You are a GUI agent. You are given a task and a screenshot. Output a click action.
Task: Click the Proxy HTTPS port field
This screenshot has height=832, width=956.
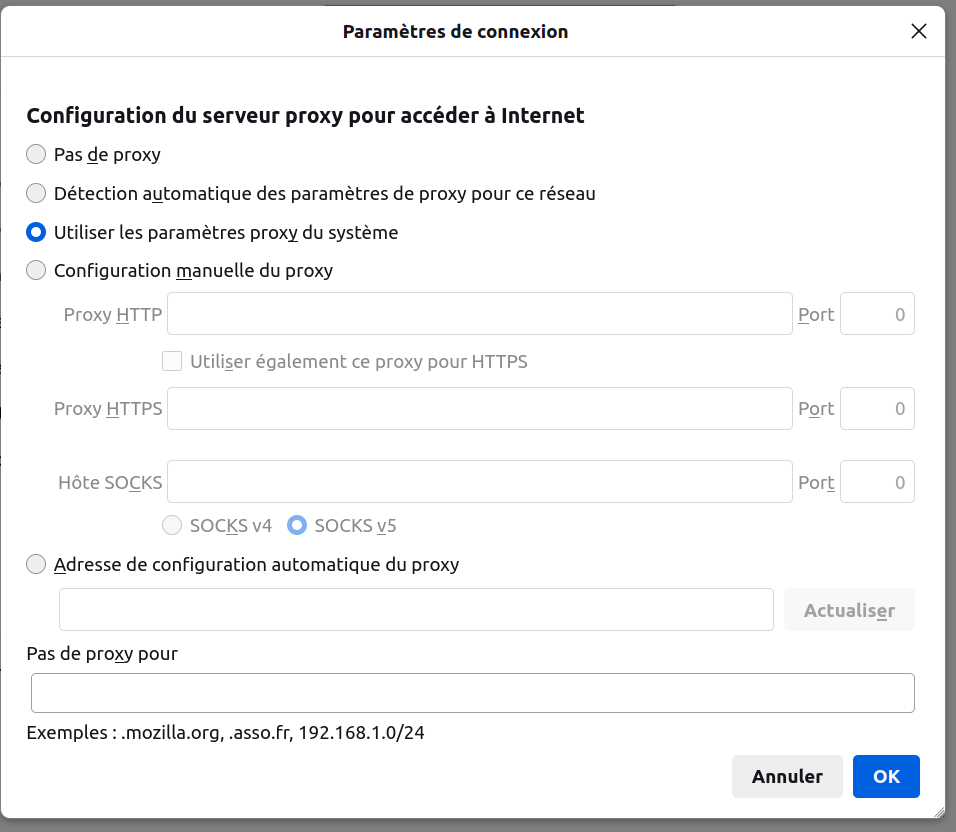pos(877,408)
